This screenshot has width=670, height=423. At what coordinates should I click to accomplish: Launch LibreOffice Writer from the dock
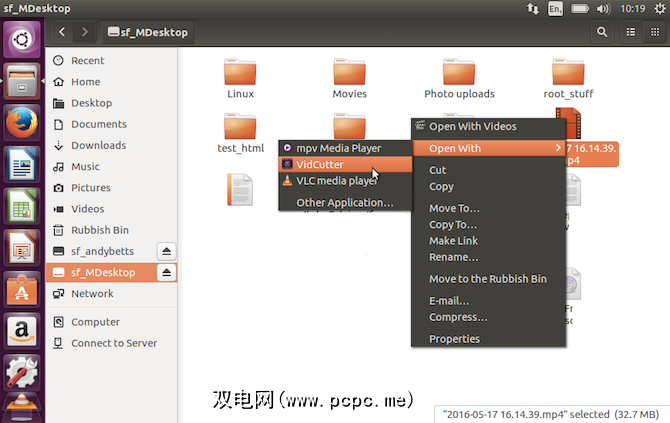(22, 164)
